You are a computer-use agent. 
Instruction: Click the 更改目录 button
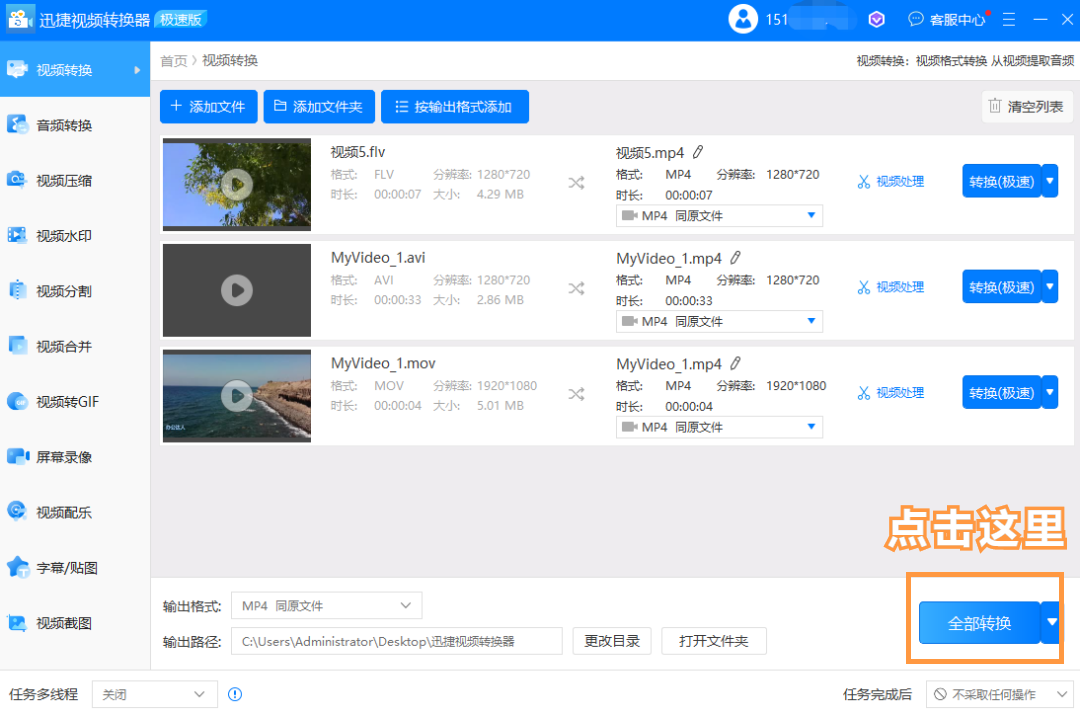[x=612, y=641]
